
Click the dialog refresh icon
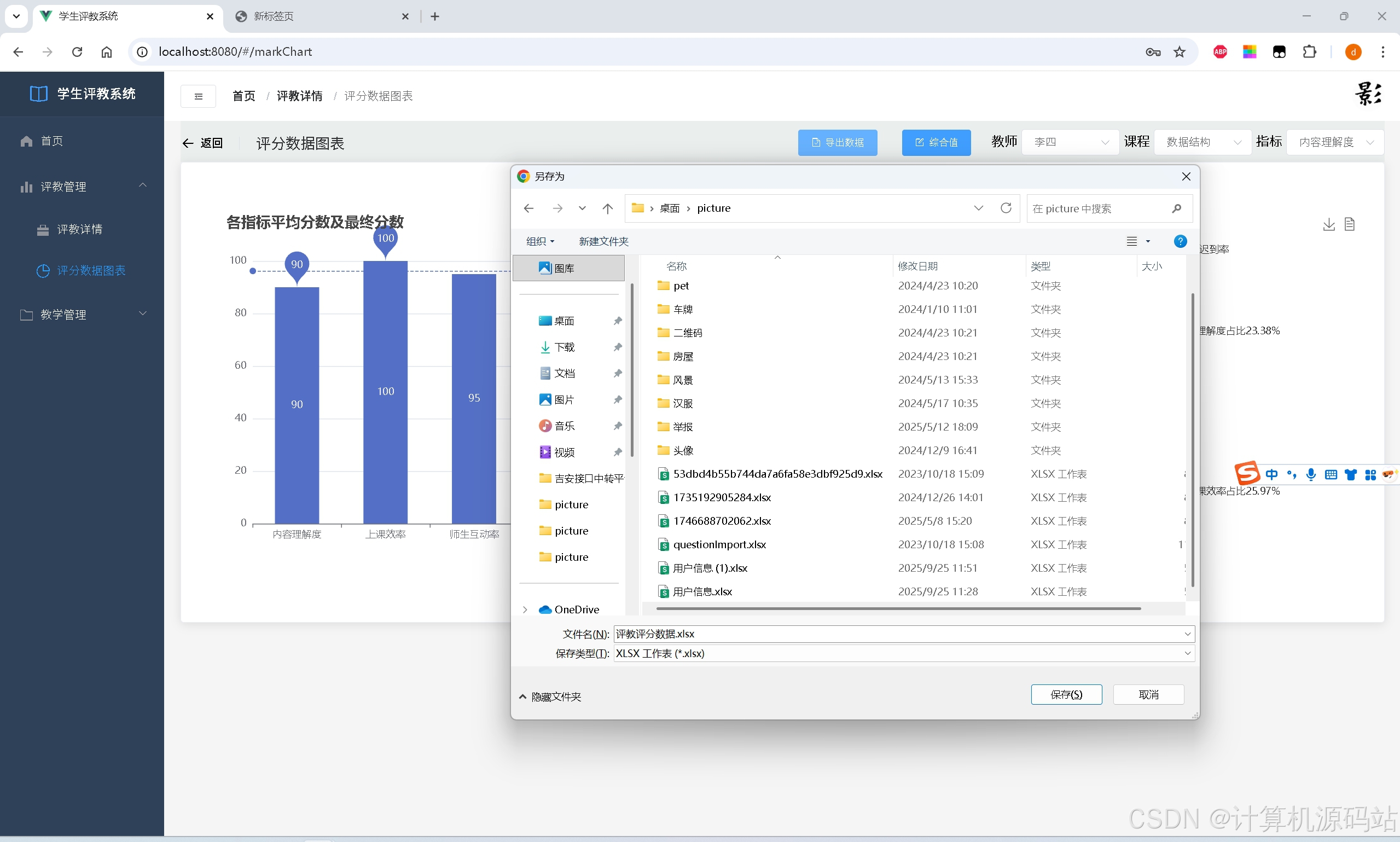tap(1006, 208)
